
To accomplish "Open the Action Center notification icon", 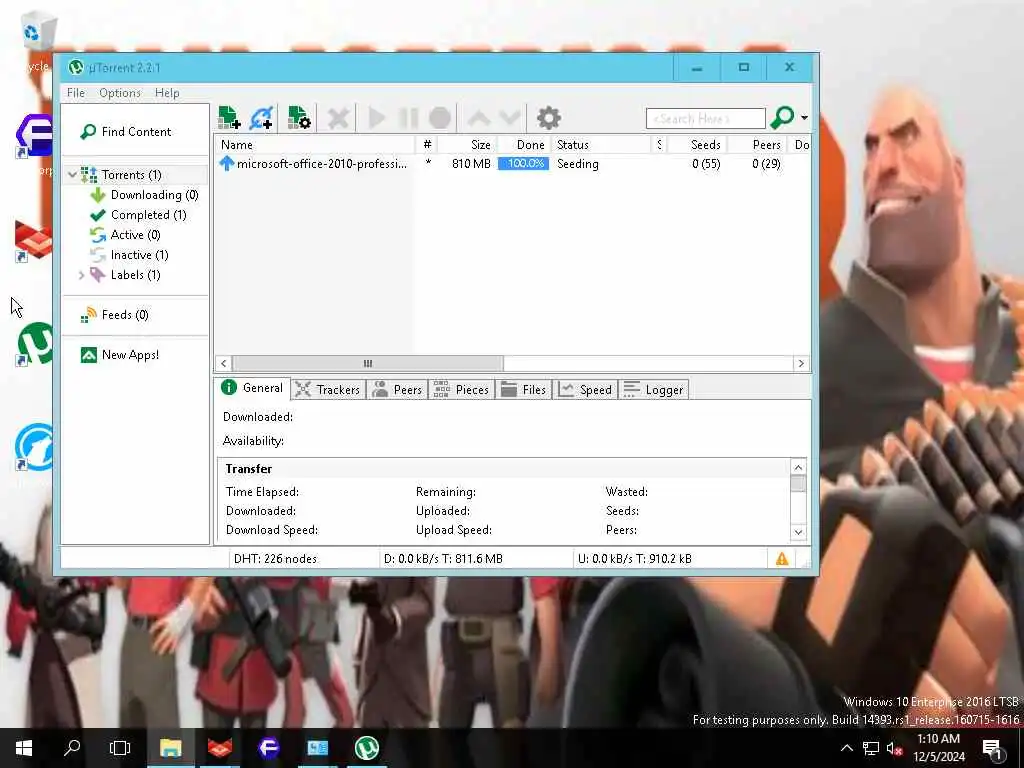I will [x=993, y=748].
